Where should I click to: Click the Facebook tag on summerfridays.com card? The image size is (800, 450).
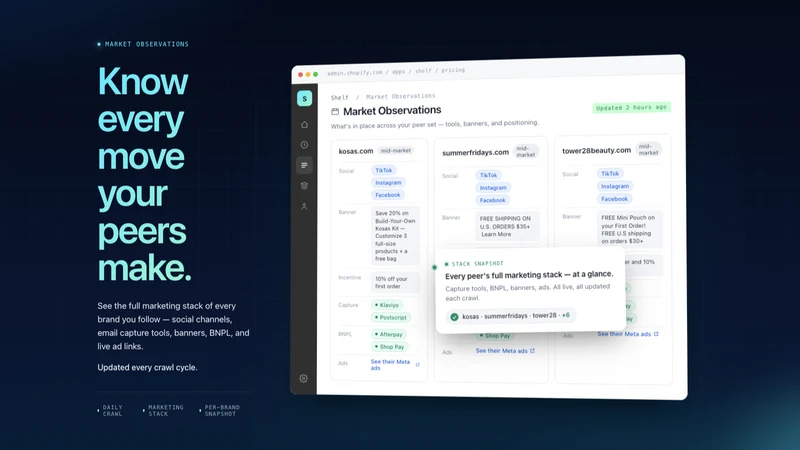tap(492, 200)
